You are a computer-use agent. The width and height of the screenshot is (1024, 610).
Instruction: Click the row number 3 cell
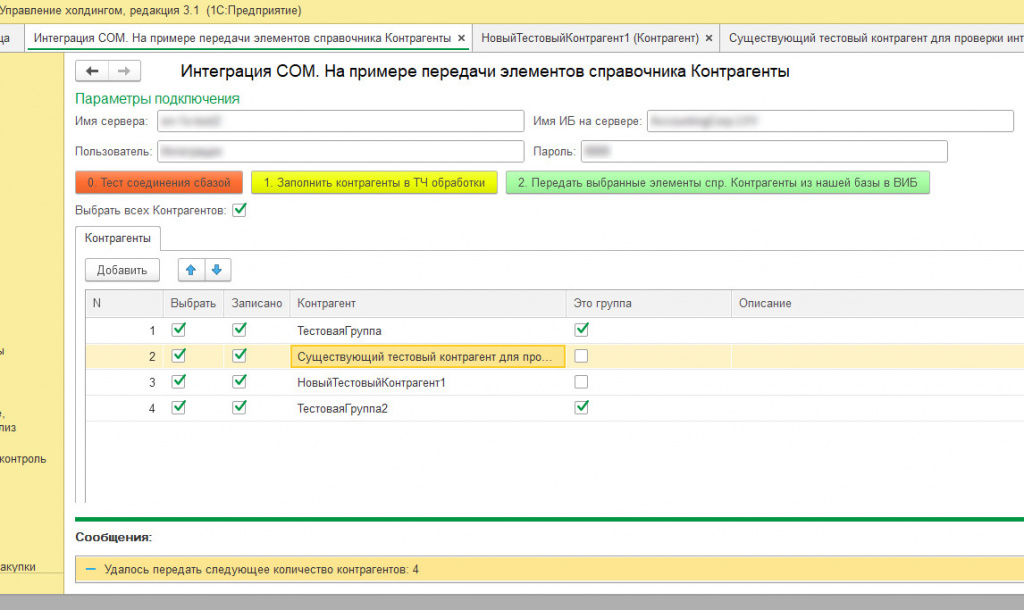(x=124, y=382)
